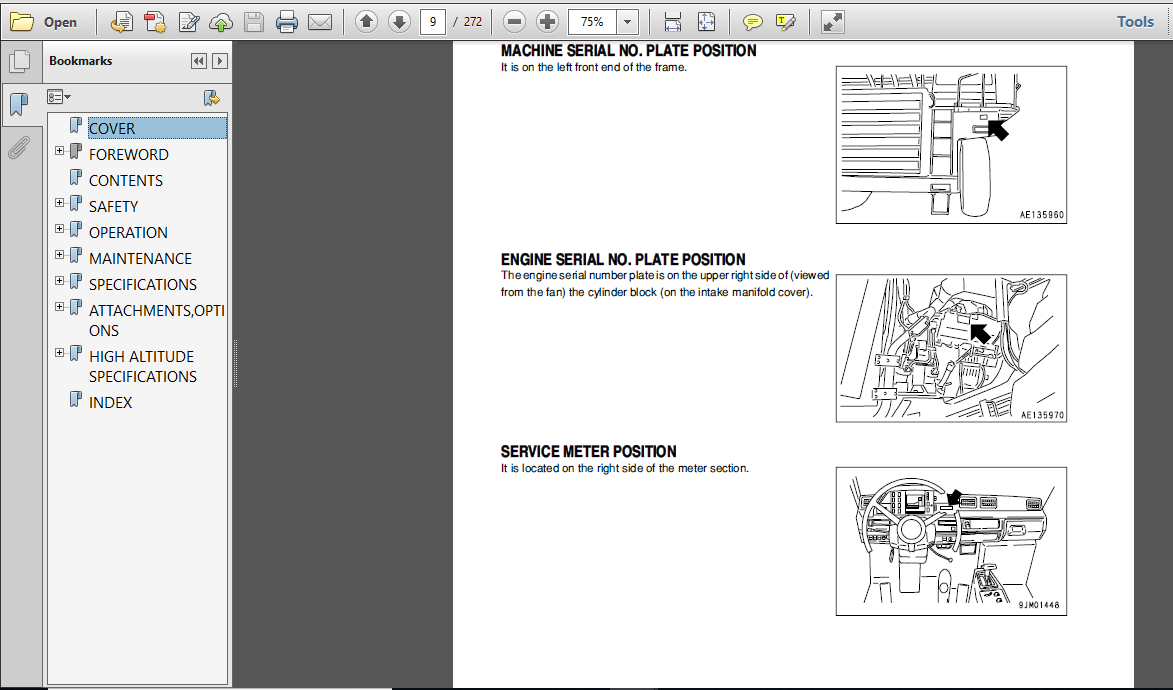
Task: Click the Save floppy disk icon
Action: pyautogui.click(x=254, y=22)
